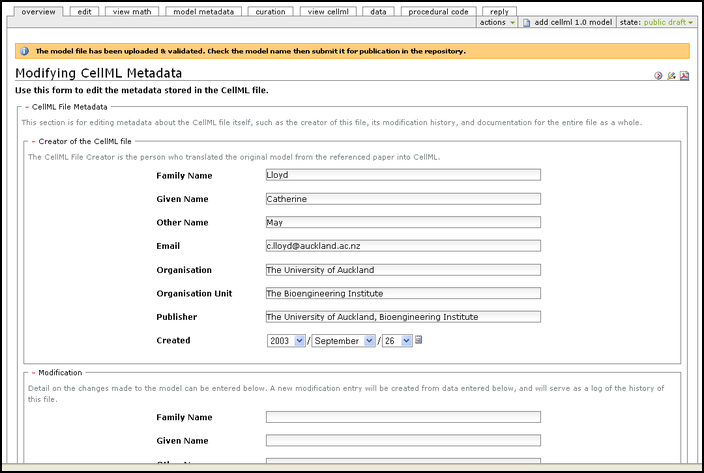This screenshot has width=704, height=473.
Task: Switch to the edit tab
Action: (84, 12)
